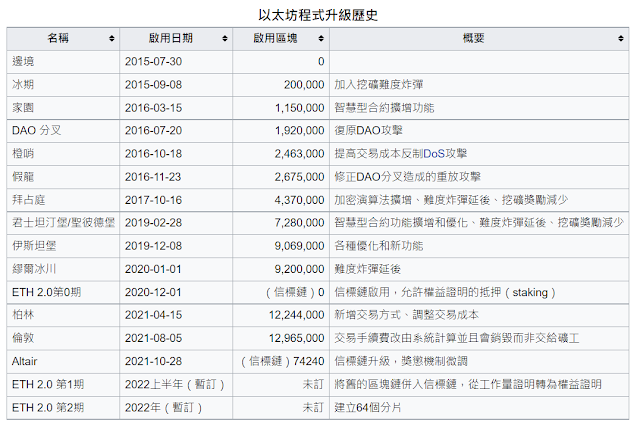The image size is (640, 433).
Task: Select the Altair name cell
Action: [63, 362]
